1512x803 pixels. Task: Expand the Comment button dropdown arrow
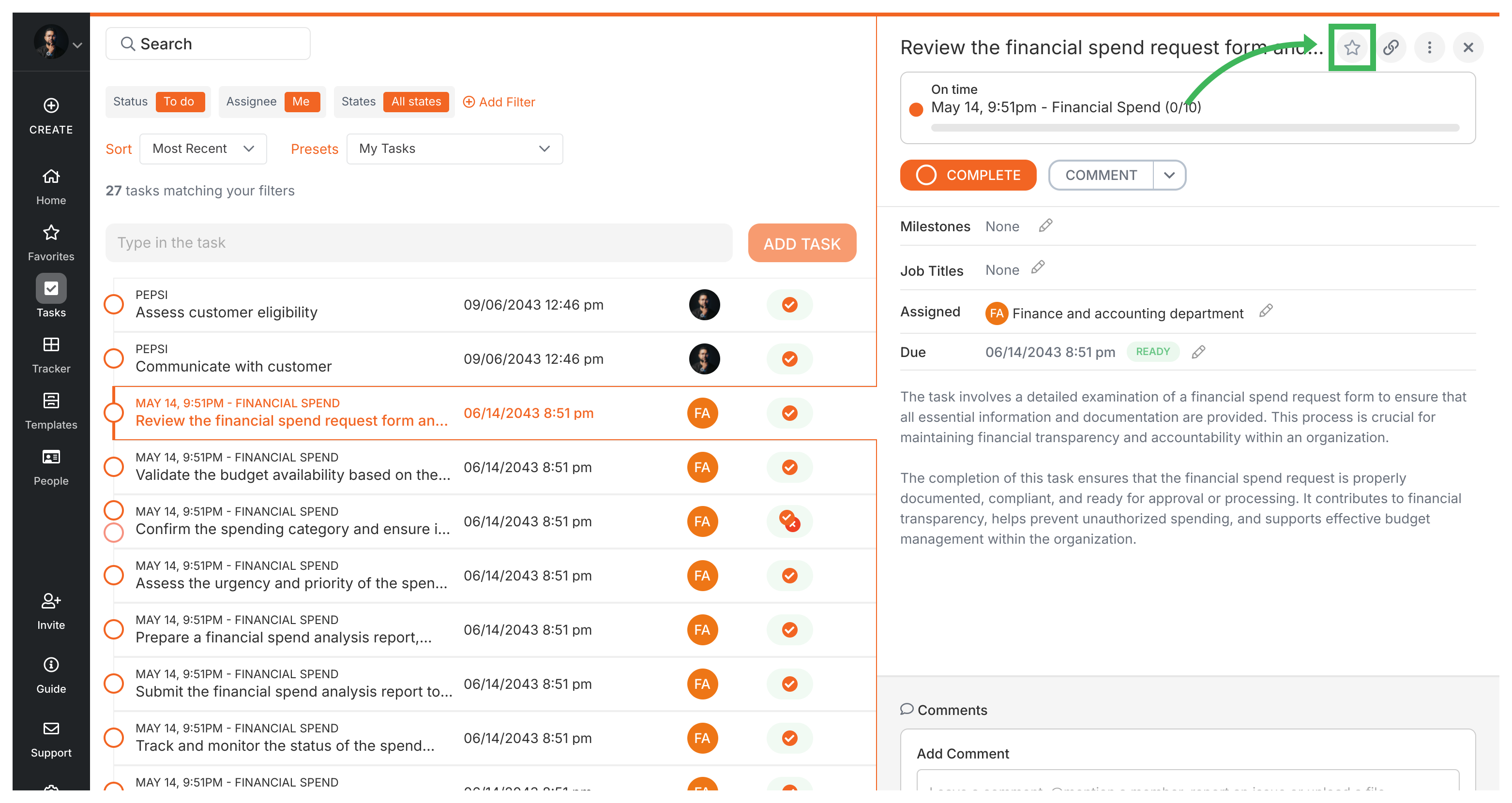pyautogui.click(x=1169, y=176)
